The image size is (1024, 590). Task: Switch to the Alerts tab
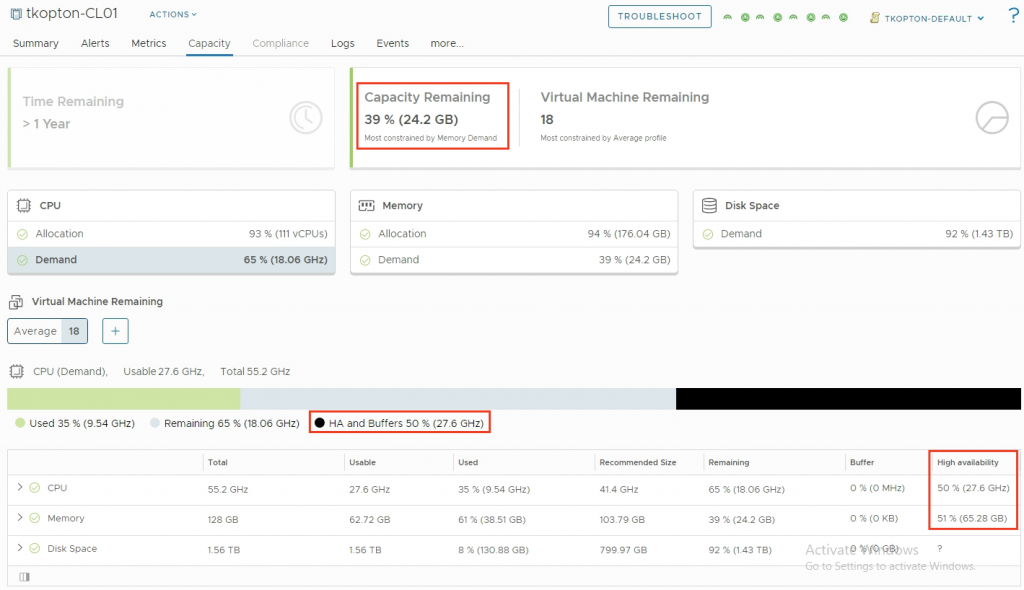tap(95, 44)
